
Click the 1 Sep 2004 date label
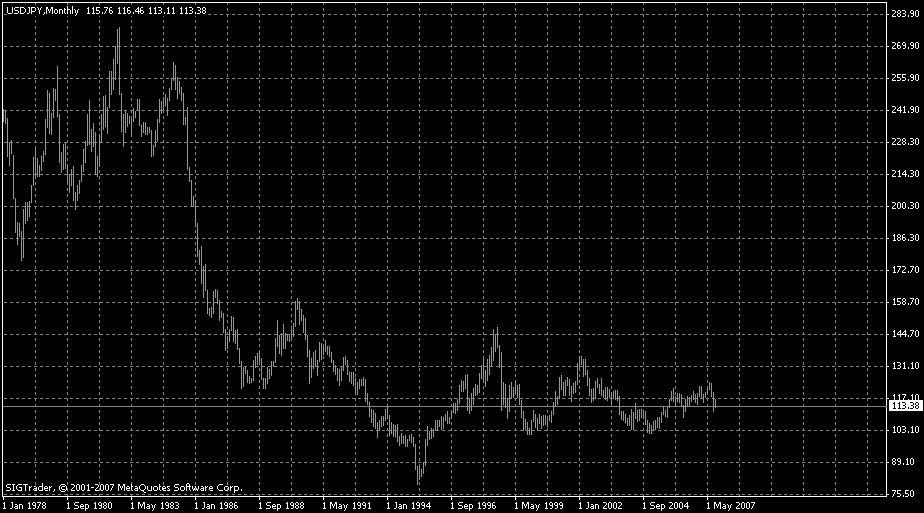click(665, 505)
